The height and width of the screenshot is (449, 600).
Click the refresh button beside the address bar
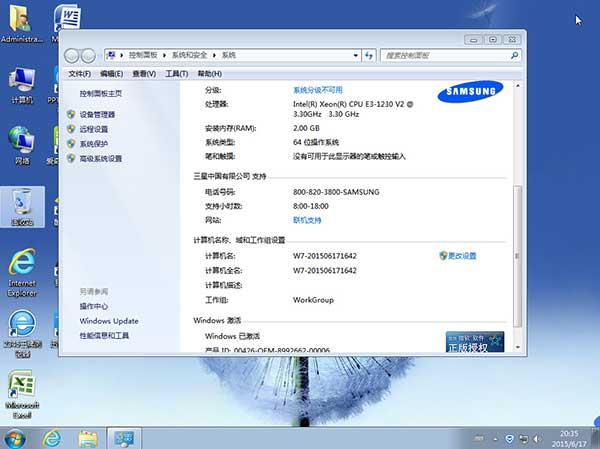[371, 54]
